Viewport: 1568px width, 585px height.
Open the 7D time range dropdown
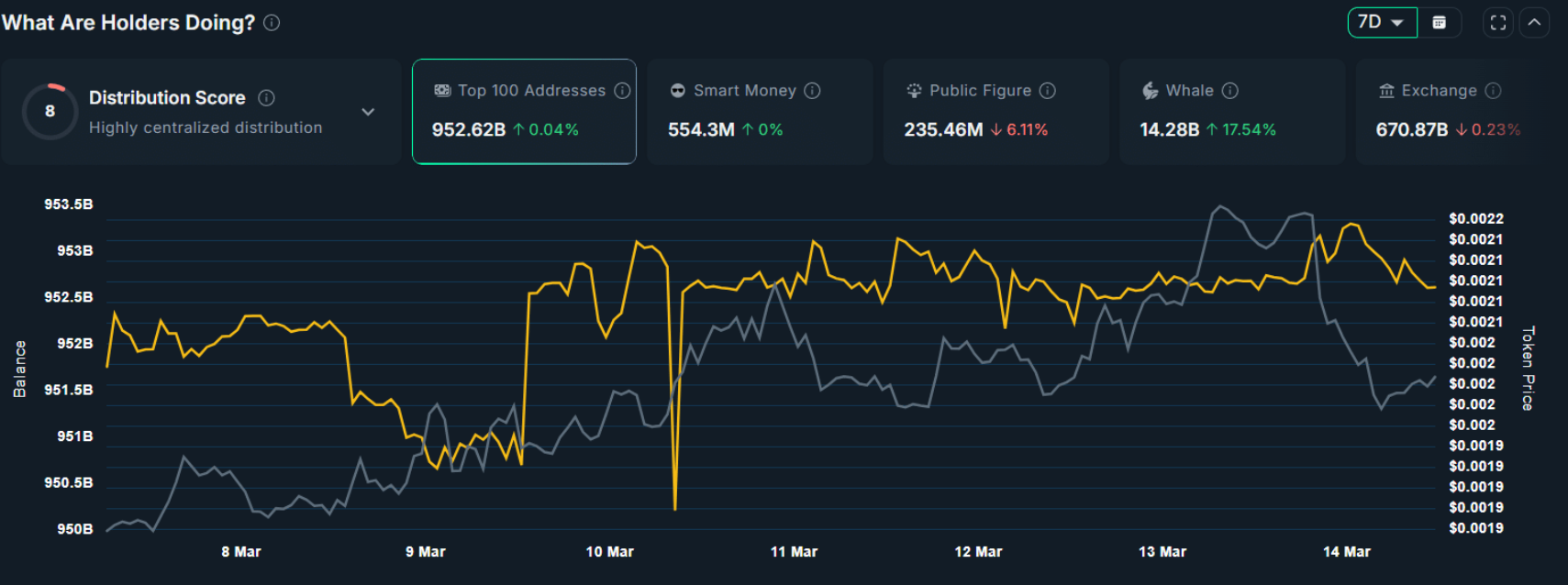[1381, 23]
